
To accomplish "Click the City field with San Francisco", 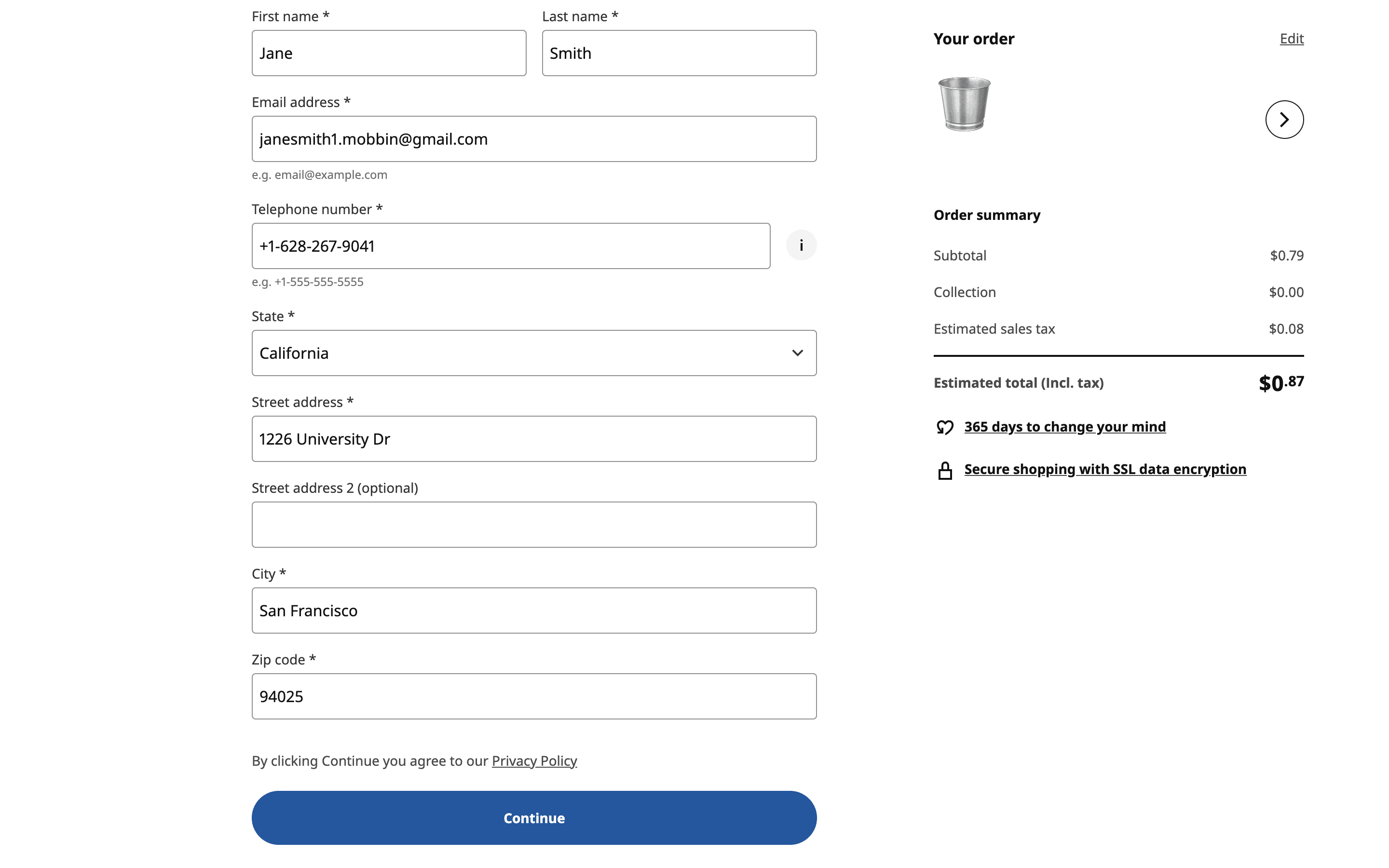I will [533, 611].
